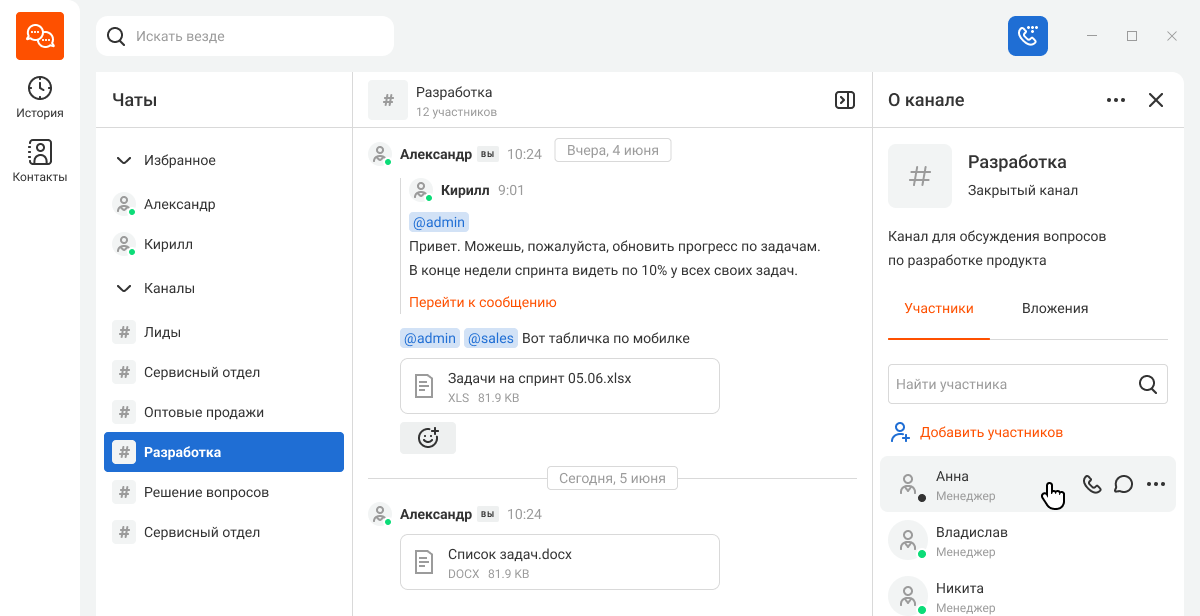Open channel options three-dot menu
1200x616 pixels.
pos(1116,100)
